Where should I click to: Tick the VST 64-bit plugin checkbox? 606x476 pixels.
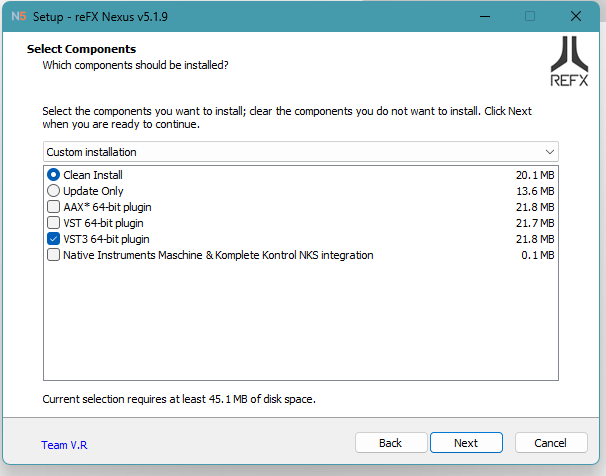coord(53,223)
